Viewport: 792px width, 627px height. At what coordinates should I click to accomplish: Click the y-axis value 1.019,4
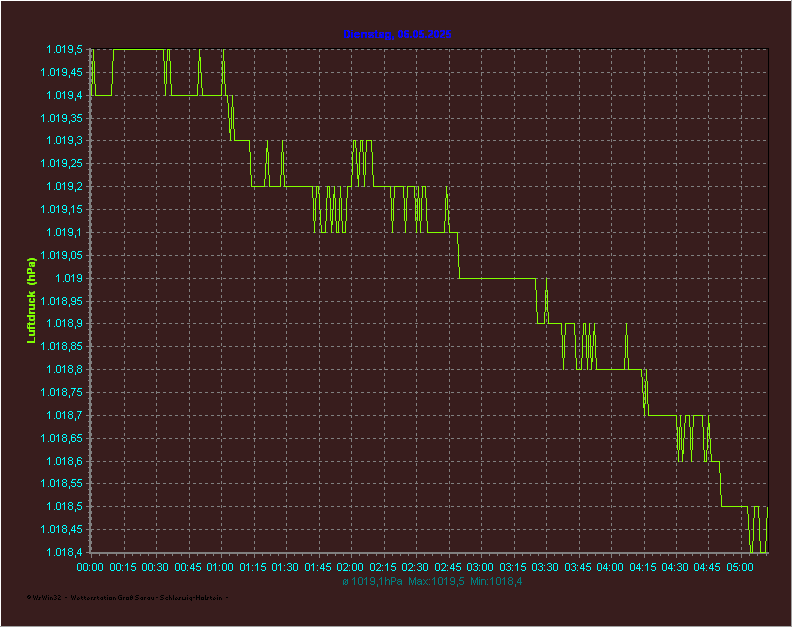(x=65, y=95)
